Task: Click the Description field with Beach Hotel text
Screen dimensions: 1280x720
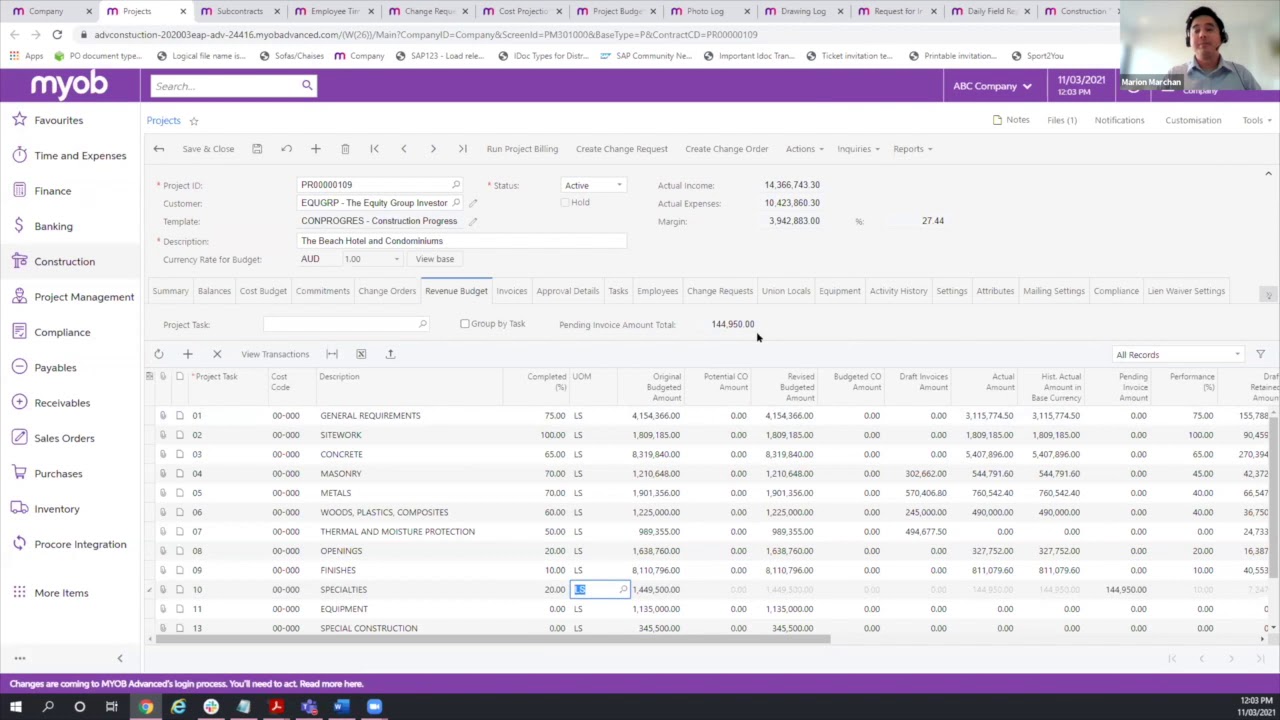Action: pos(462,241)
